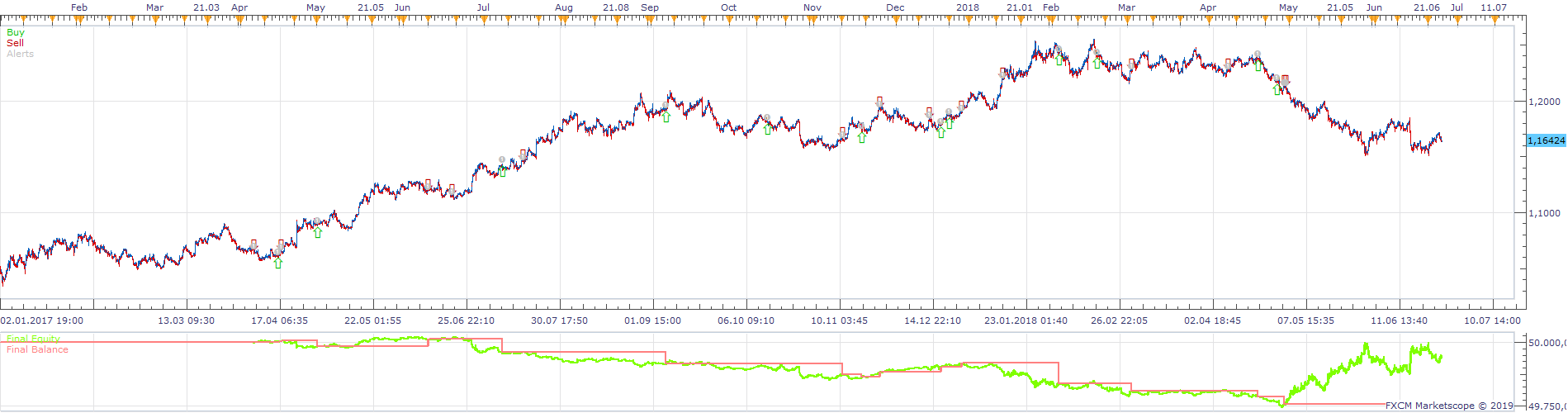Click the 1,2000 price axis label
Image resolution: width=1568 pixels, height=413 pixels.
click(1543, 102)
